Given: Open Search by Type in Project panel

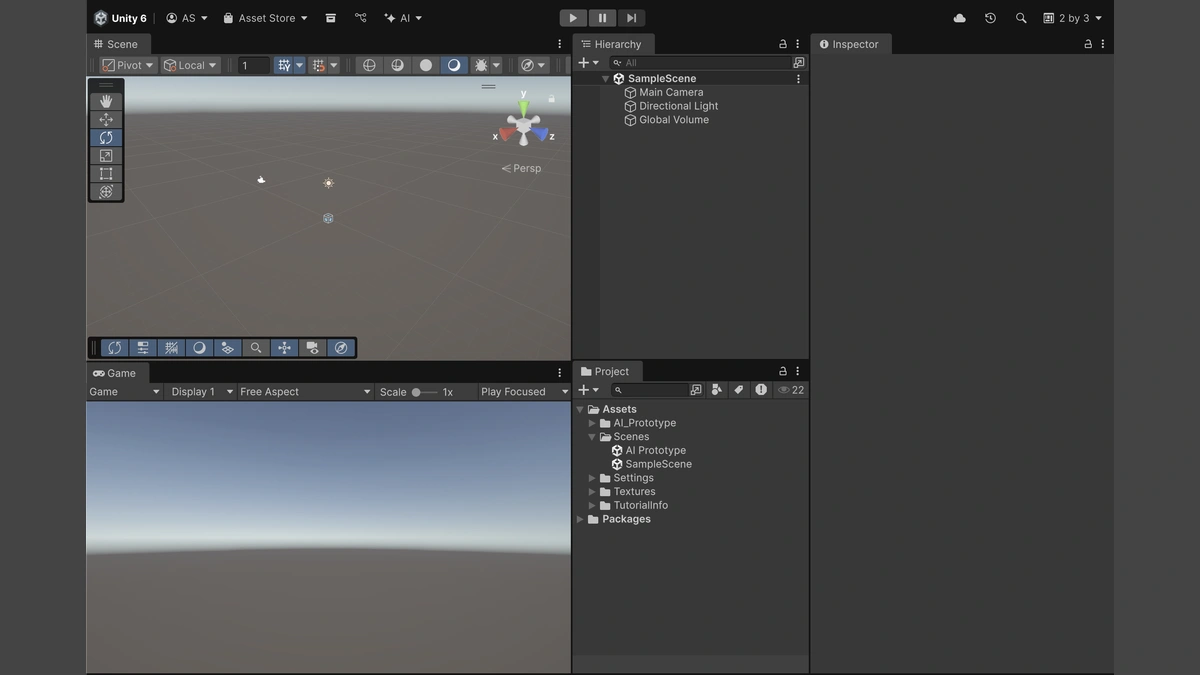Looking at the screenshot, I should click(717, 390).
